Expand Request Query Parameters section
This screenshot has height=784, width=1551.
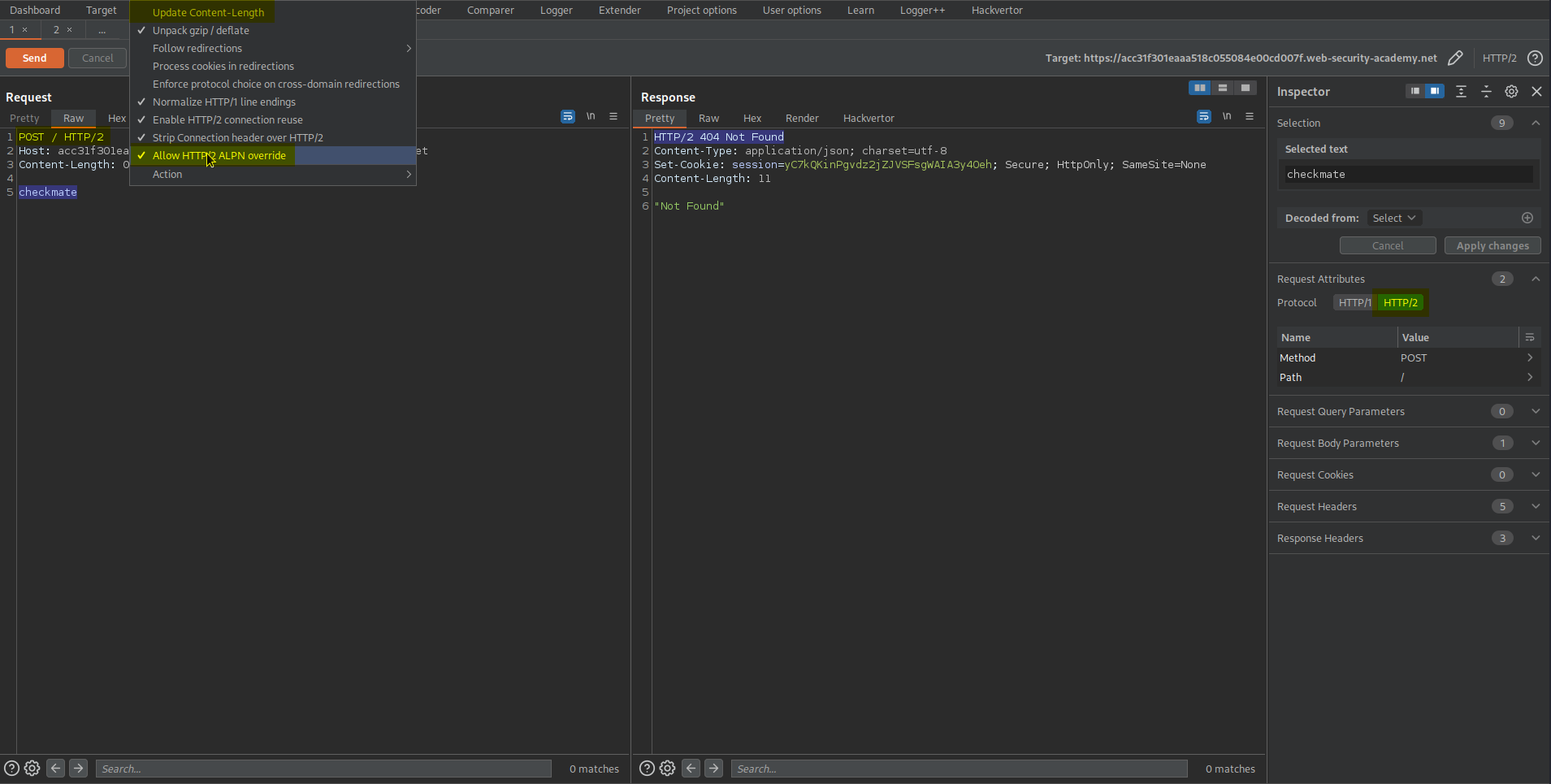[1536, 411]
